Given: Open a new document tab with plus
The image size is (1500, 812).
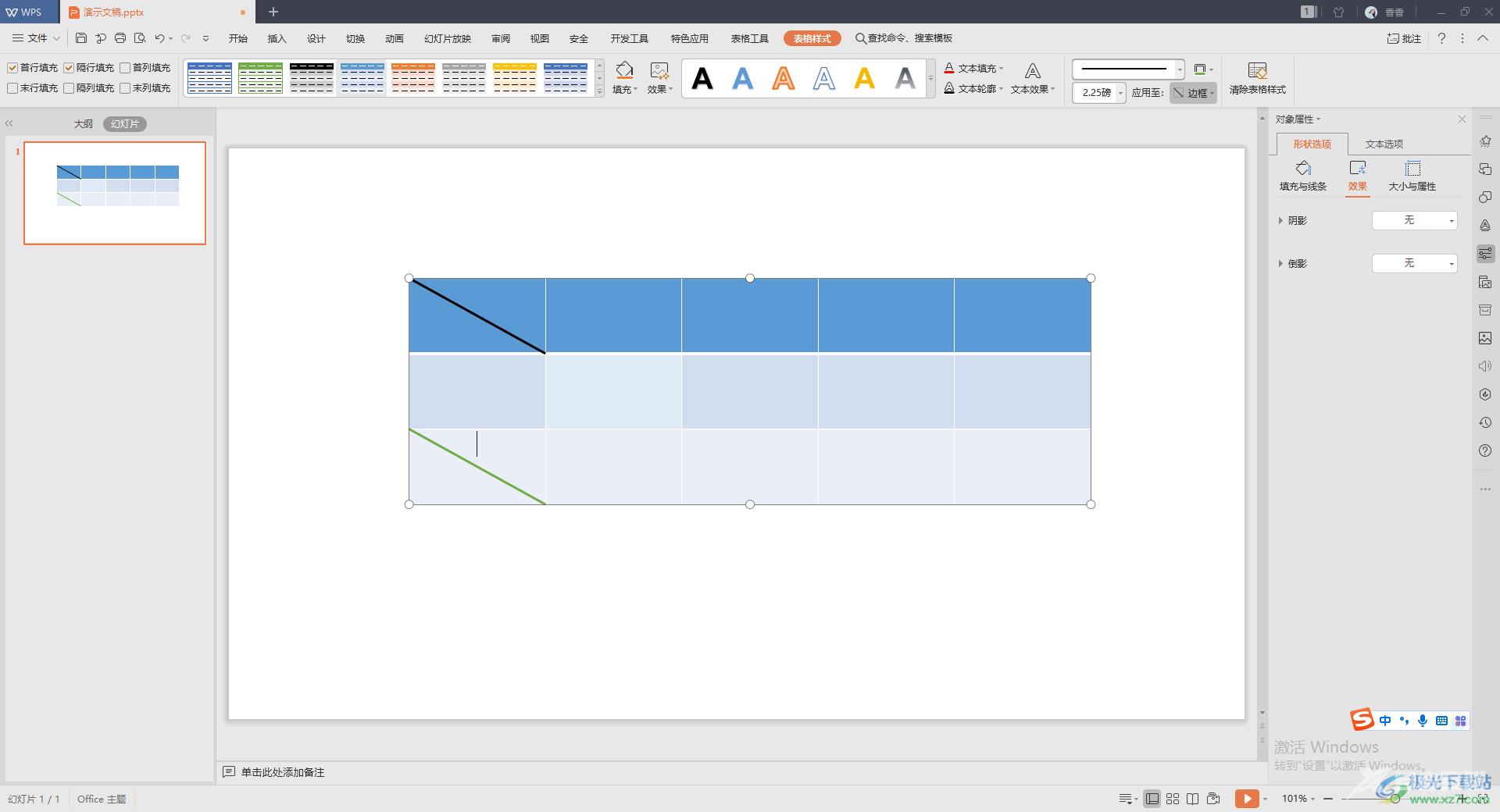Looking at the screenshot, I should pyautogui.click(x=273, y=12).
